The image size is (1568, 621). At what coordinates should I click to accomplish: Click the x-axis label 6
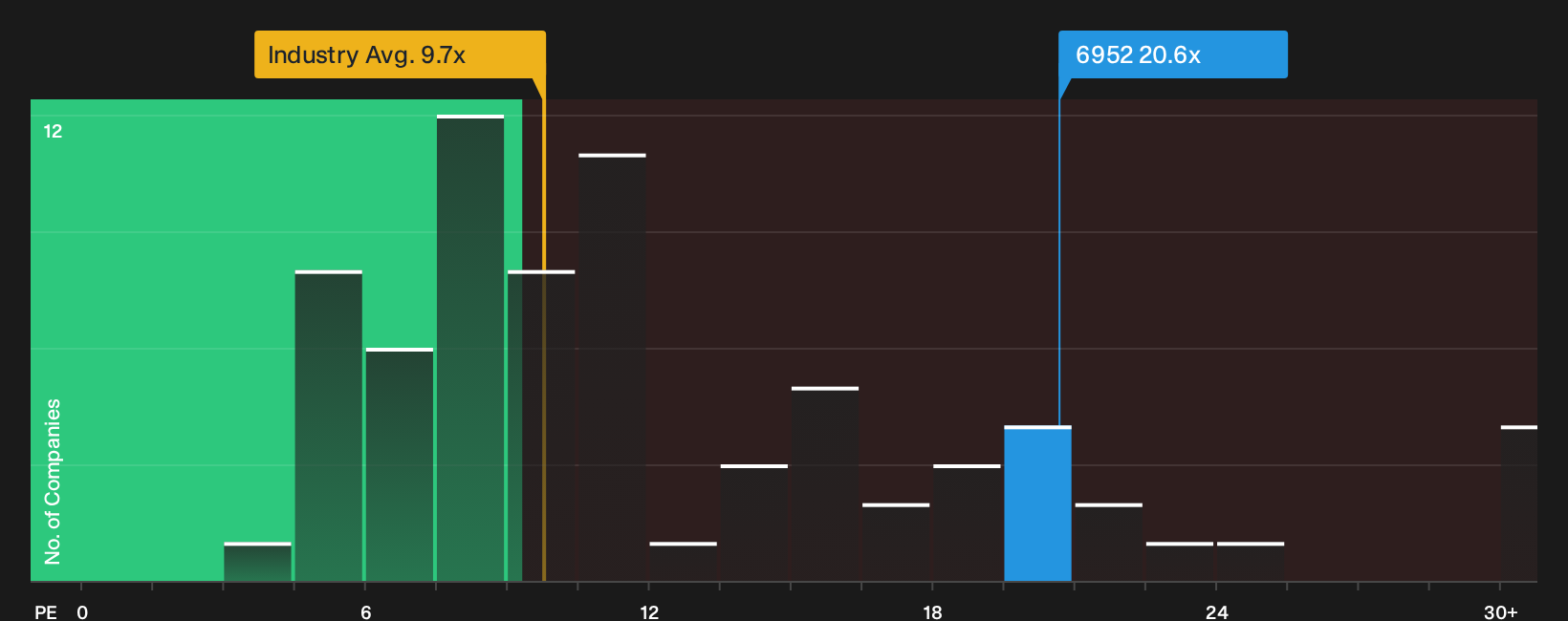coord(365,611)
